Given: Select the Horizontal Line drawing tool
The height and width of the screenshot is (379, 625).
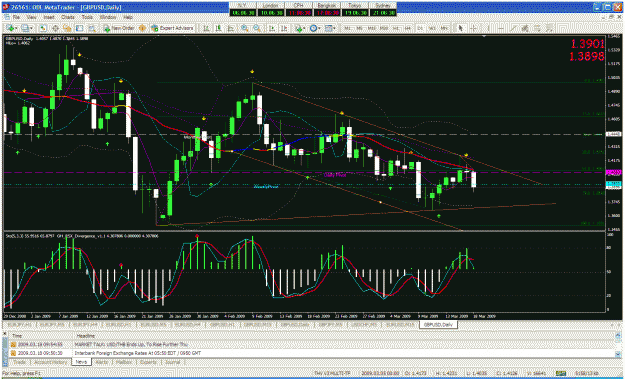Looking at the screenshot, I should [x=501, y=28].
